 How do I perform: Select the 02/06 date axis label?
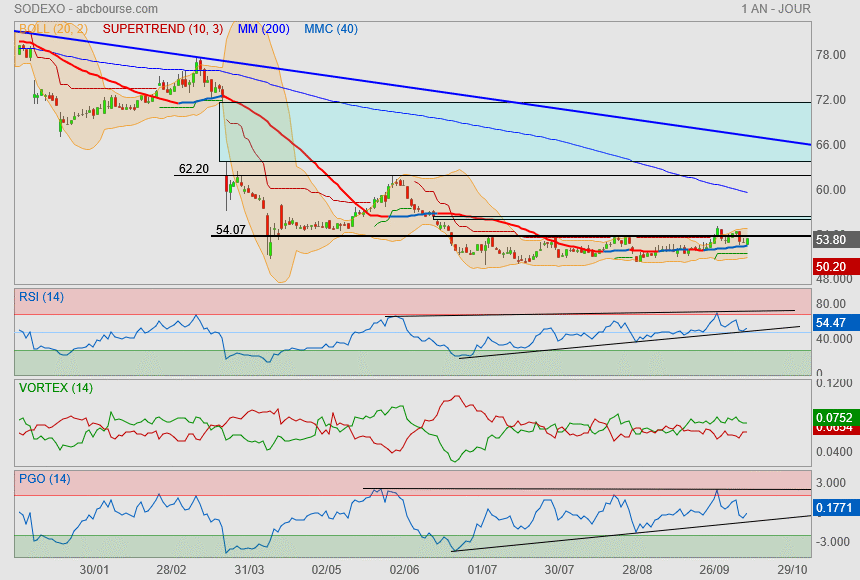point(404,569)
